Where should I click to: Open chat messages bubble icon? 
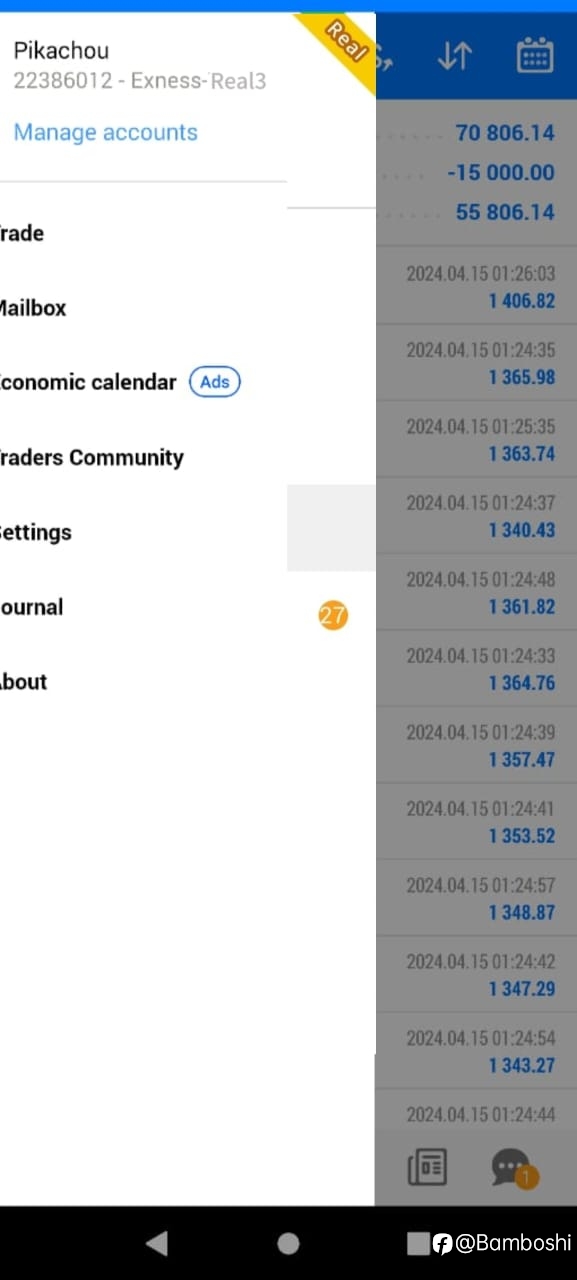pos(513,1167)
